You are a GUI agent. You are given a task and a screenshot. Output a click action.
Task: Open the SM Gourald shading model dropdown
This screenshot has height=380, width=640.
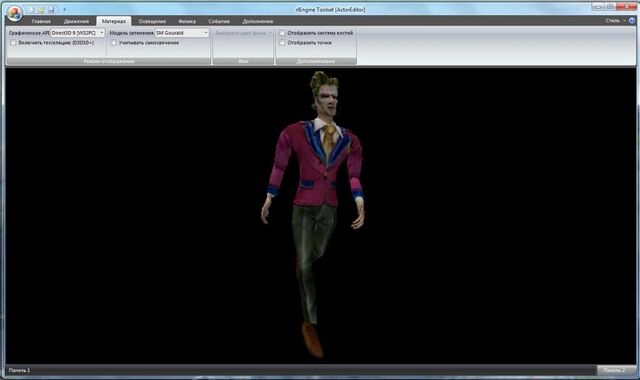coord(182,33)
